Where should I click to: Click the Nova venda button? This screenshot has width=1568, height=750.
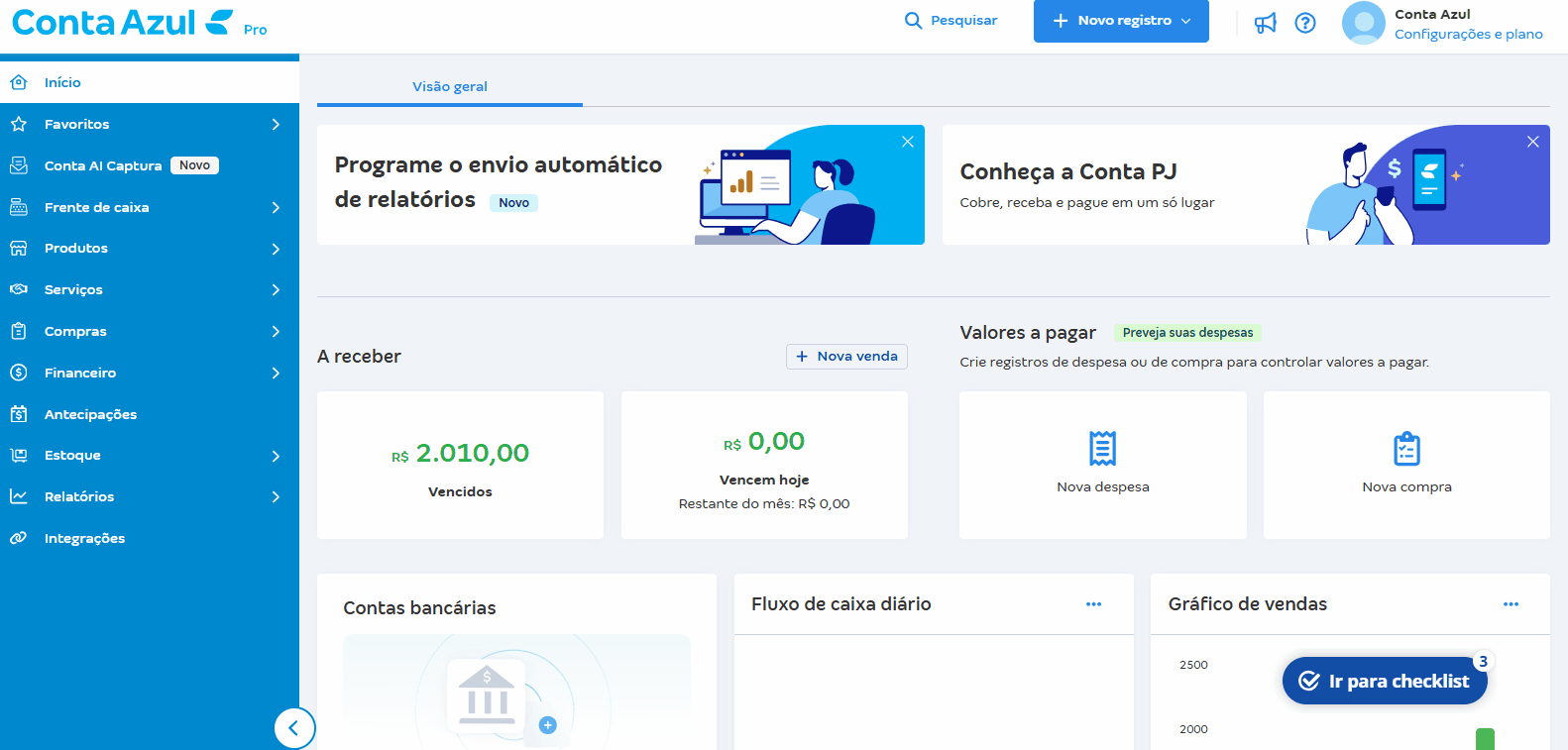pyautogui.click(x=846, y=357)
